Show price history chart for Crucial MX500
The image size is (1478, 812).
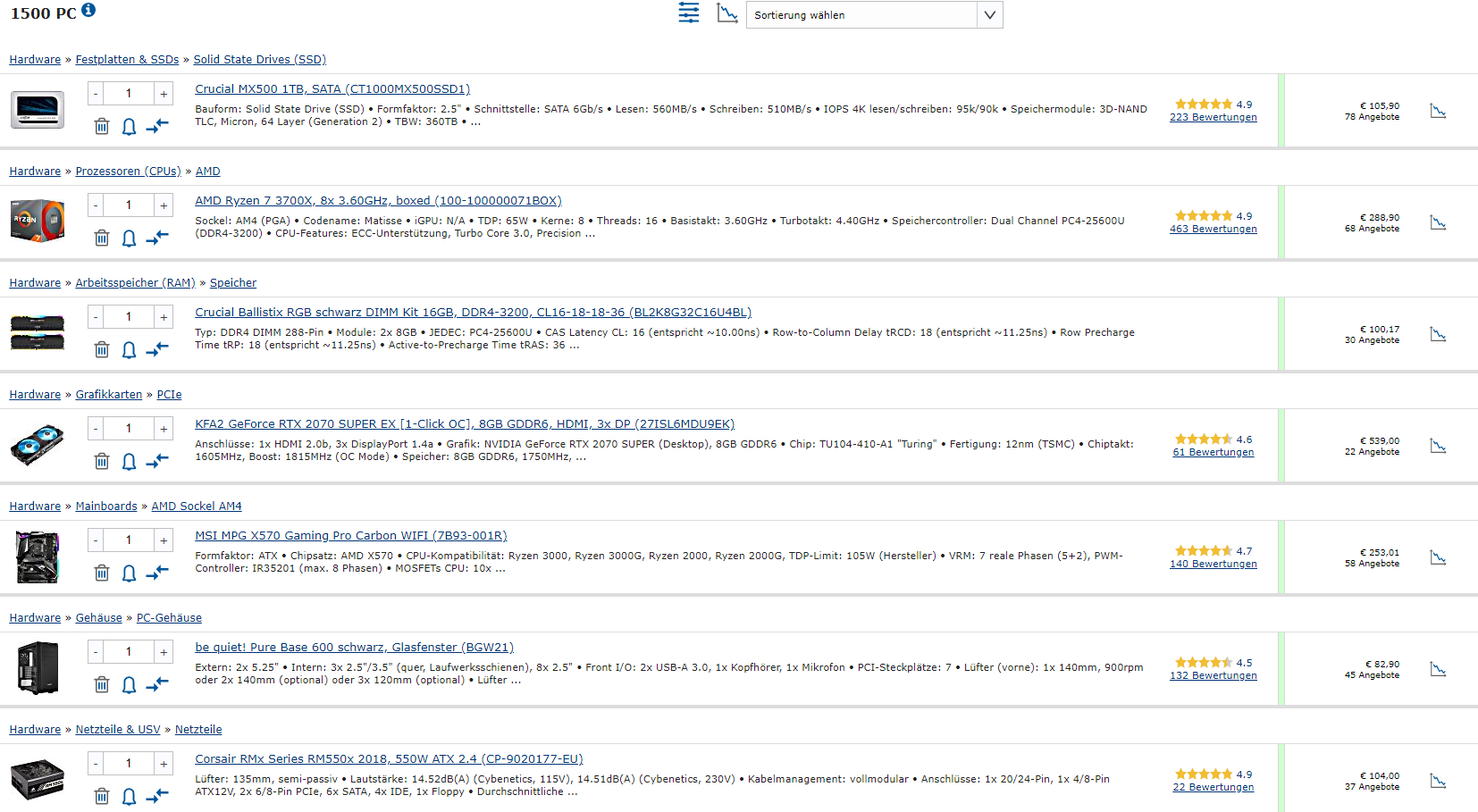point(1438,111)
